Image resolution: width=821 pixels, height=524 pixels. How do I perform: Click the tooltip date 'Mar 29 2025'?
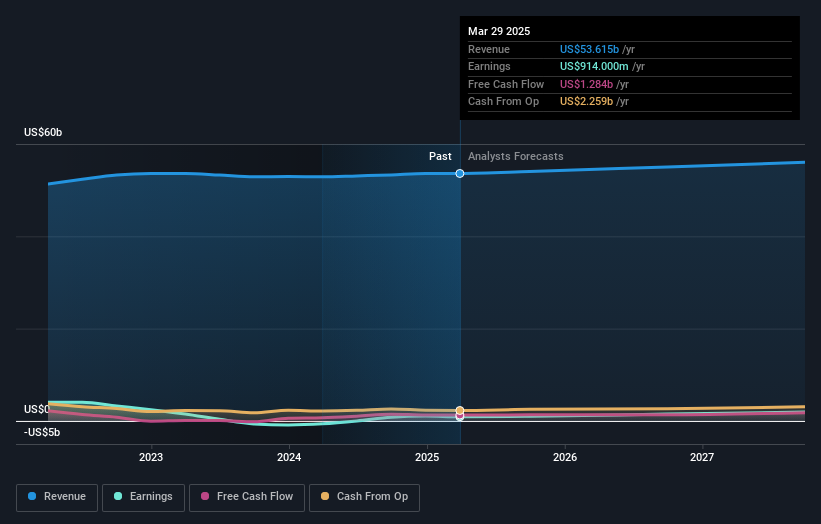click(499, 31)
